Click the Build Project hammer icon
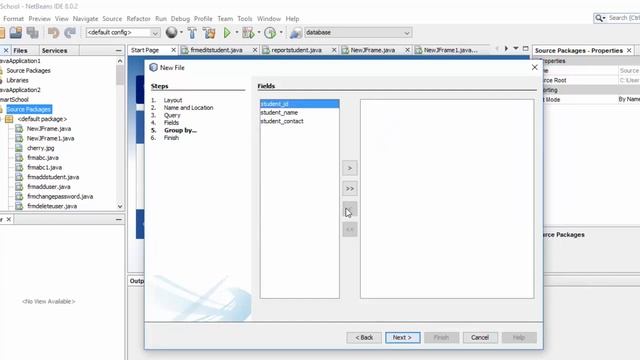640x360 pixels. click(x=192, y=33)
